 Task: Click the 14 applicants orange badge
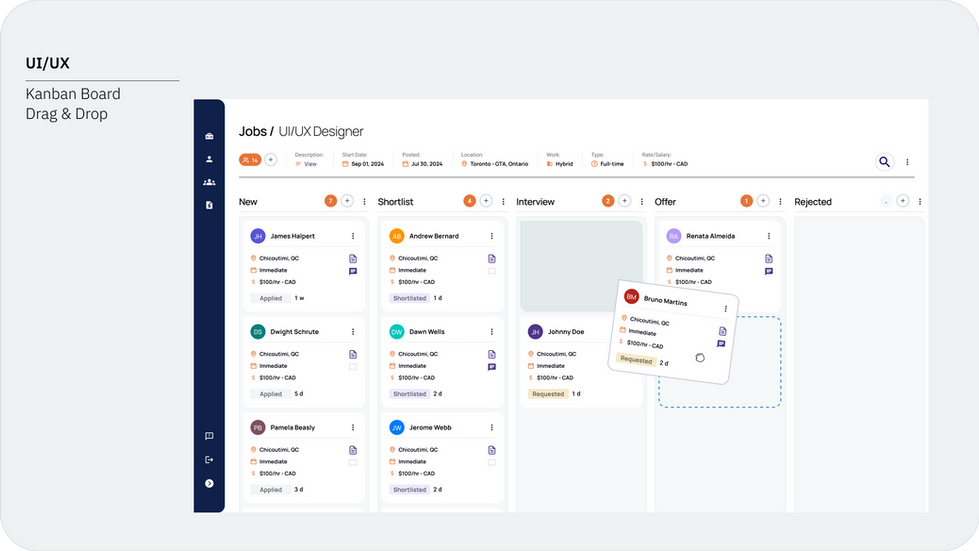tap(250, 160)
